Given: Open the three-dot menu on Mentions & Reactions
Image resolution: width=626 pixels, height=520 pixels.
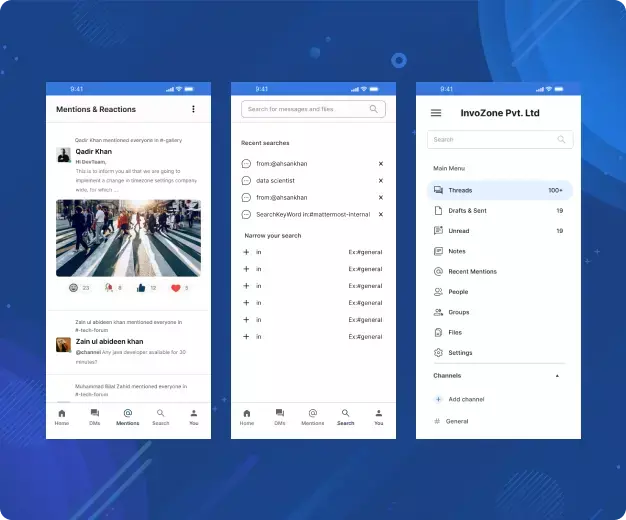Looking at the screenshot, I should pyautogui.click(x=194, y=109).
